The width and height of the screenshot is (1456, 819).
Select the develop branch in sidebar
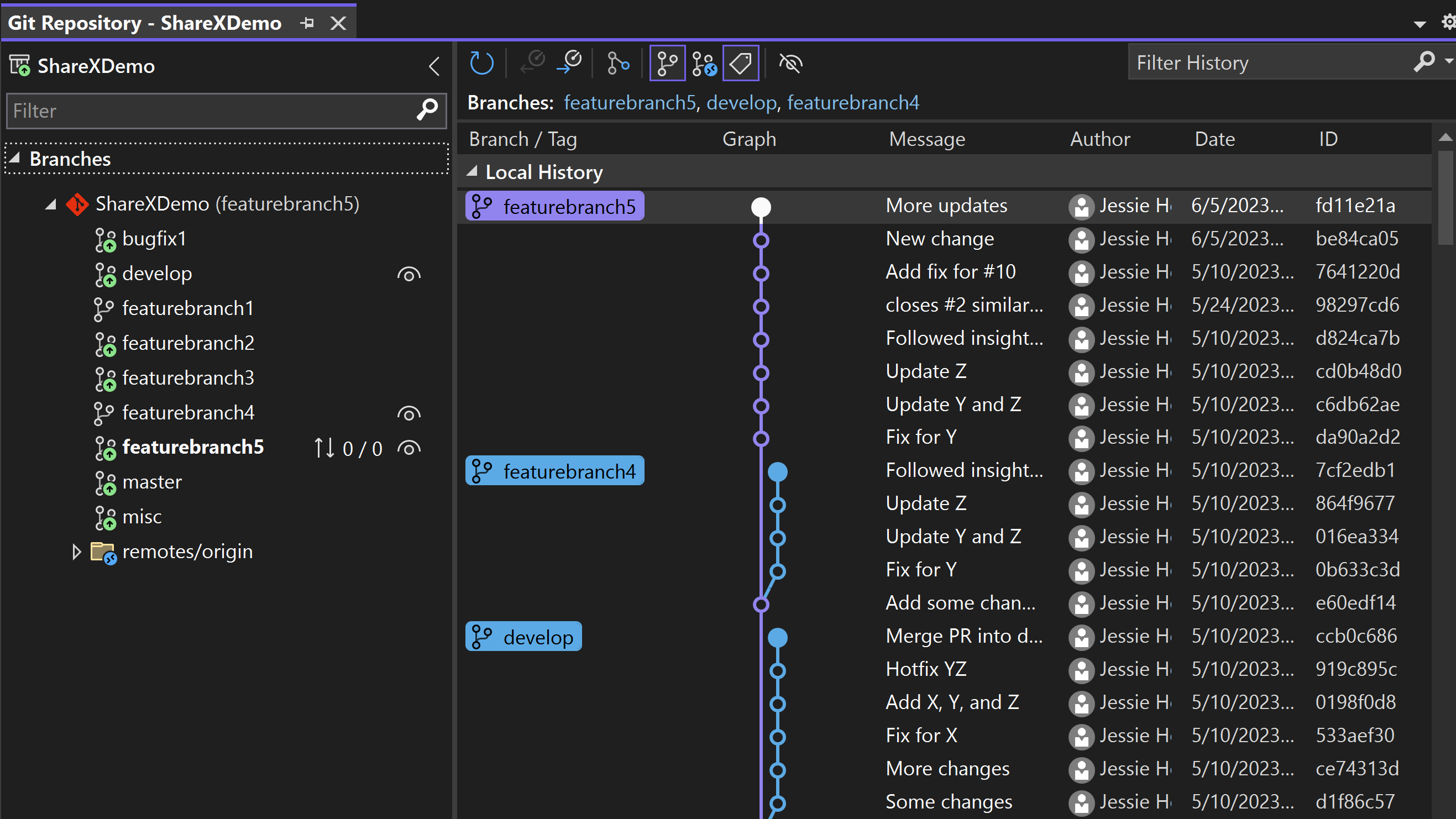tap(156, 272)
